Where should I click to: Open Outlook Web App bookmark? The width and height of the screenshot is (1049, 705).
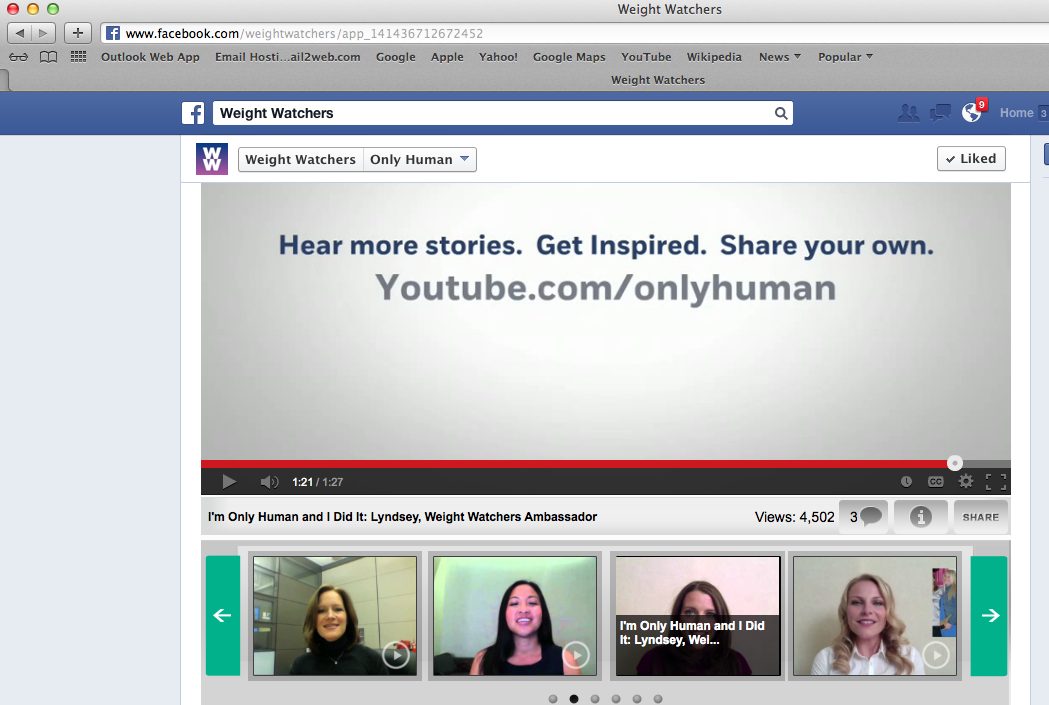point(151,57)
